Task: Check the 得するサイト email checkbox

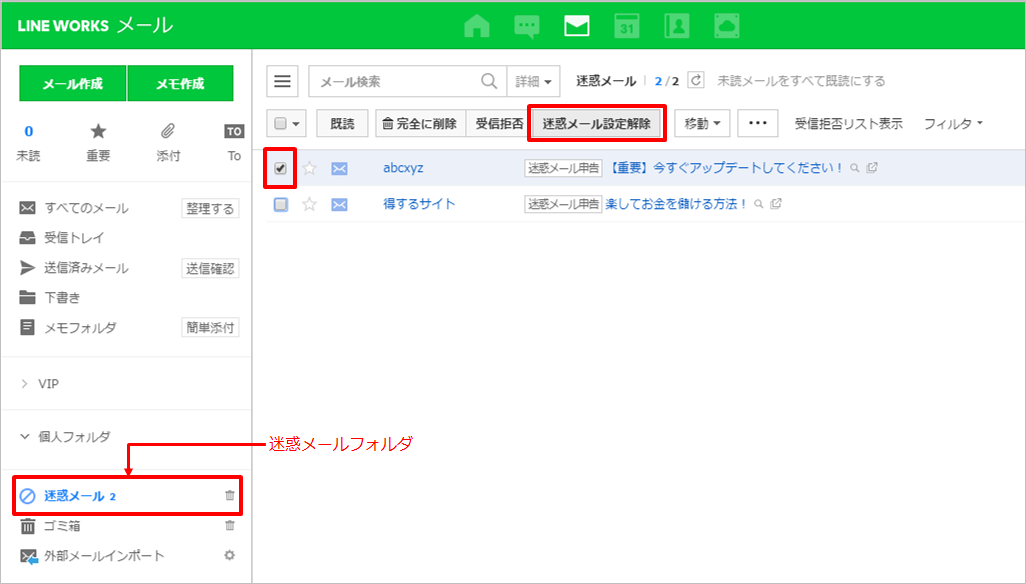Action: pos(281,204)
